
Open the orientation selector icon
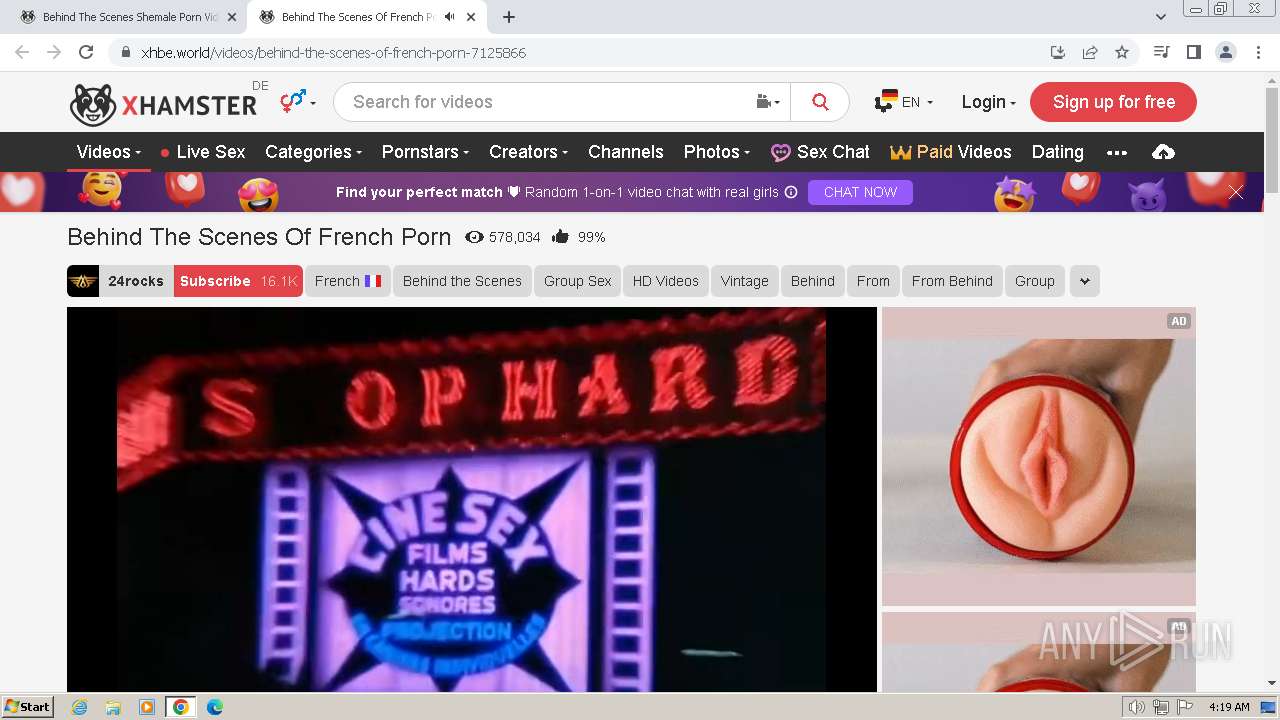(x=298, y=101)
